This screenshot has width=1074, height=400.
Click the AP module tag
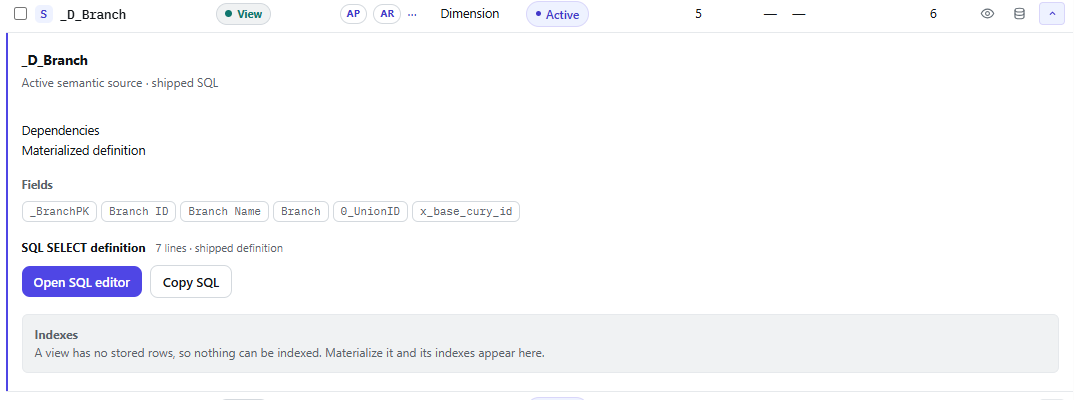click(353, 14)
